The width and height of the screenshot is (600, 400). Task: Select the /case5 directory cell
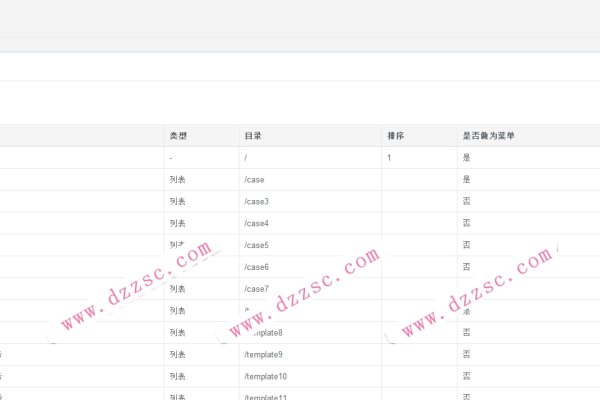[256, 245]
